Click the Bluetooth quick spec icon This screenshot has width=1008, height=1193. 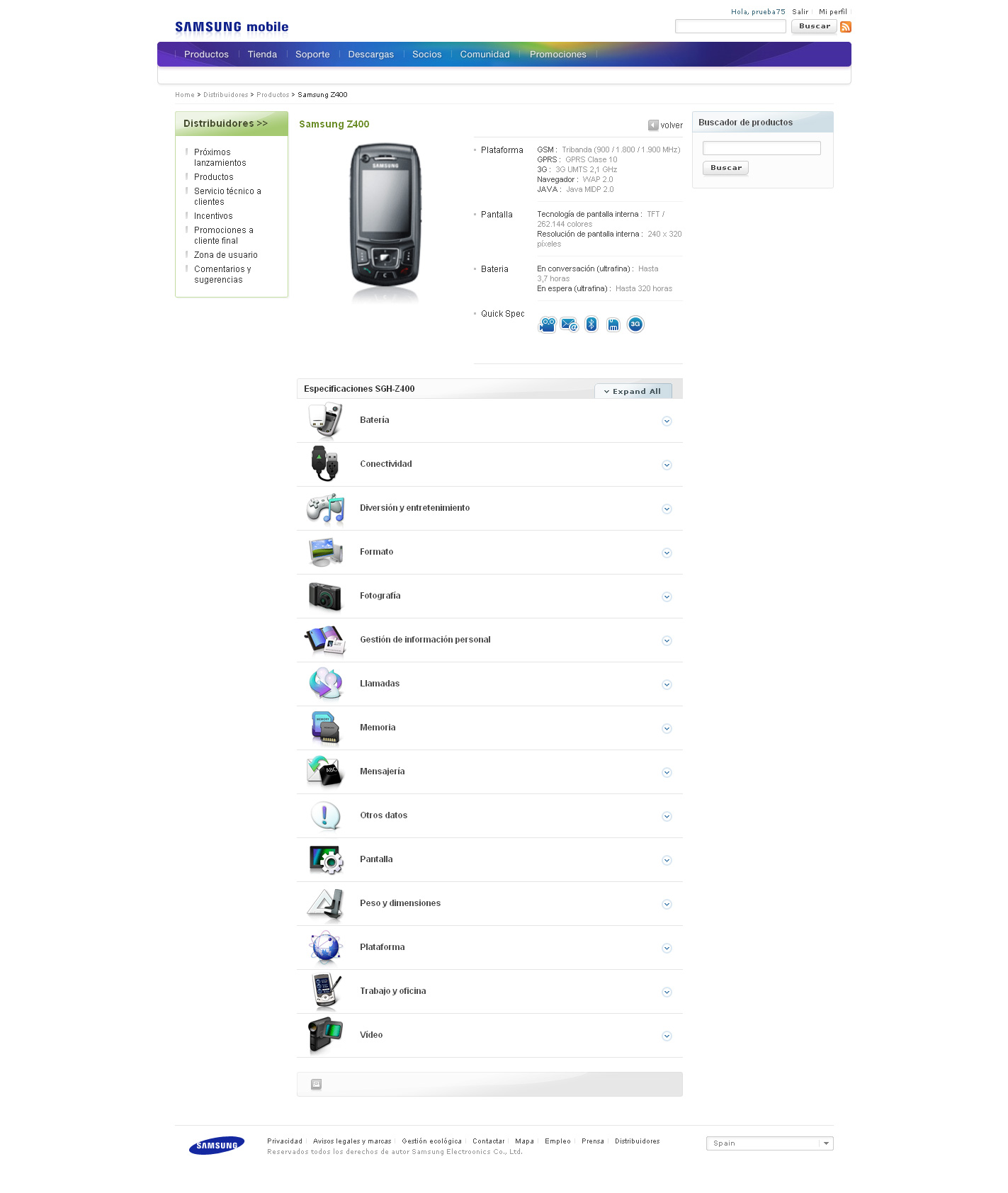point(591,324)
